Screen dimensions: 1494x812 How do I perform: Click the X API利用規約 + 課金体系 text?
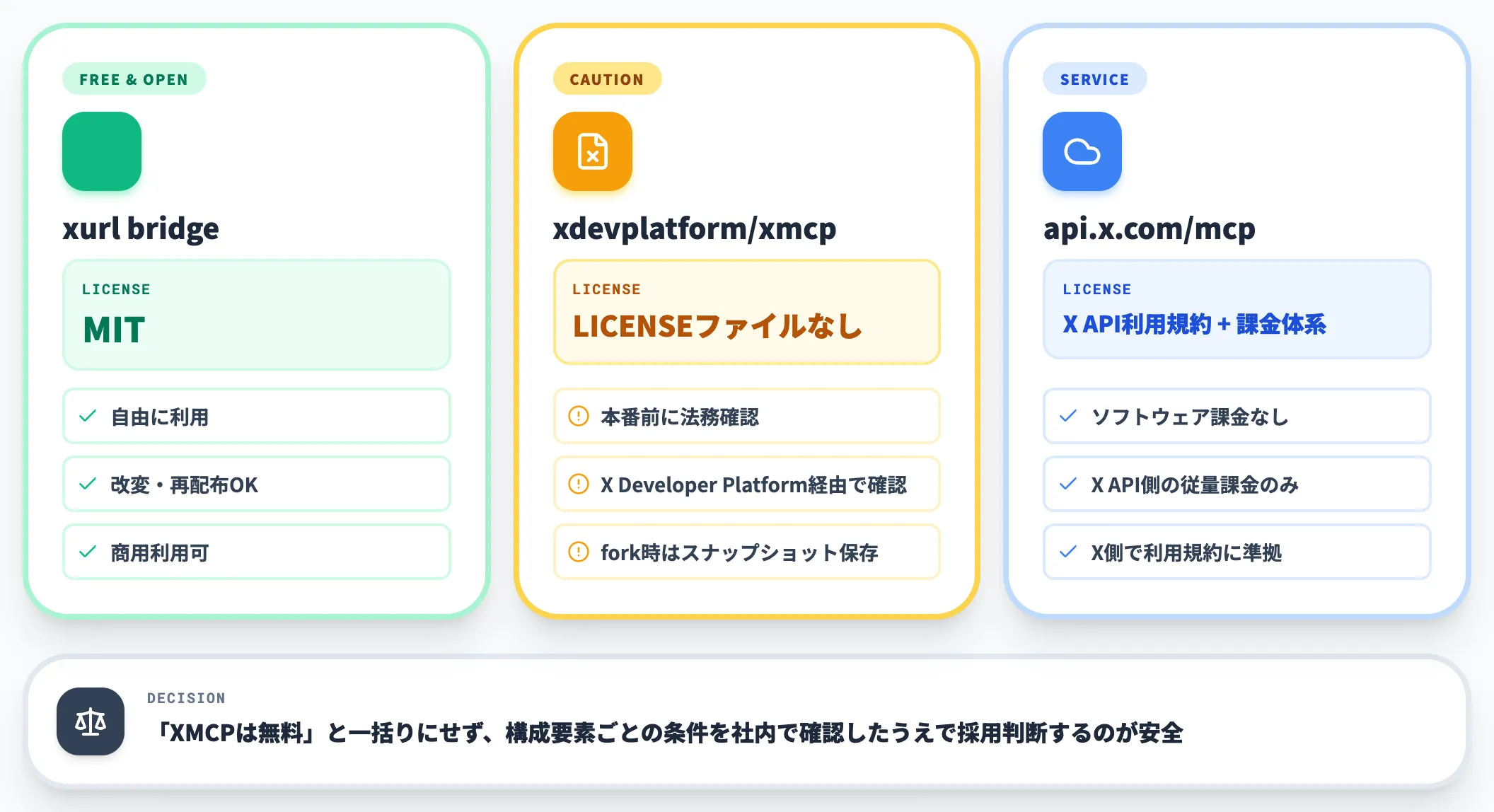(x=1194, y=324)
